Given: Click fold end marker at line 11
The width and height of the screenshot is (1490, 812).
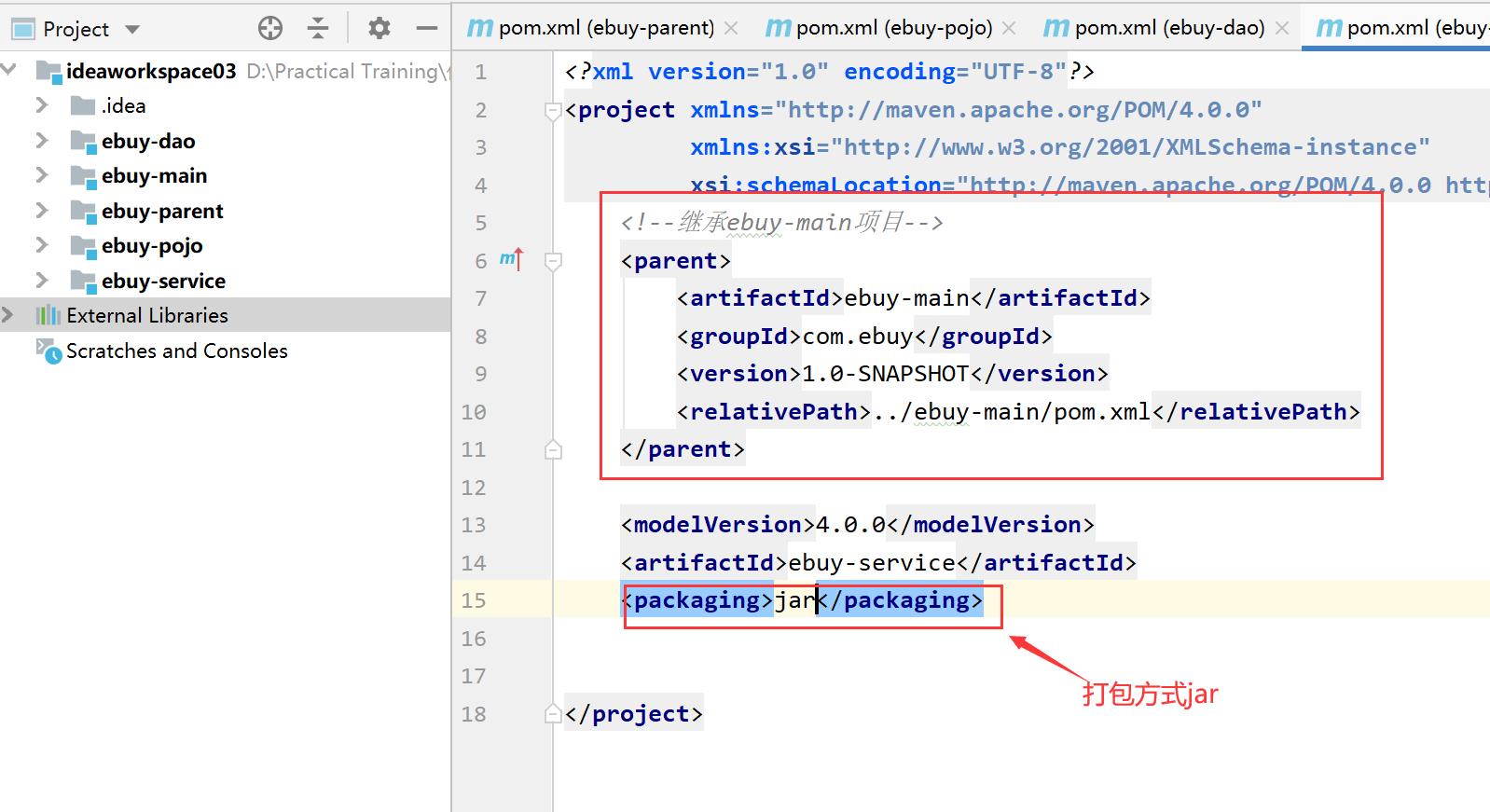Looking at the screenshot, I should click(x=553, y=449).
